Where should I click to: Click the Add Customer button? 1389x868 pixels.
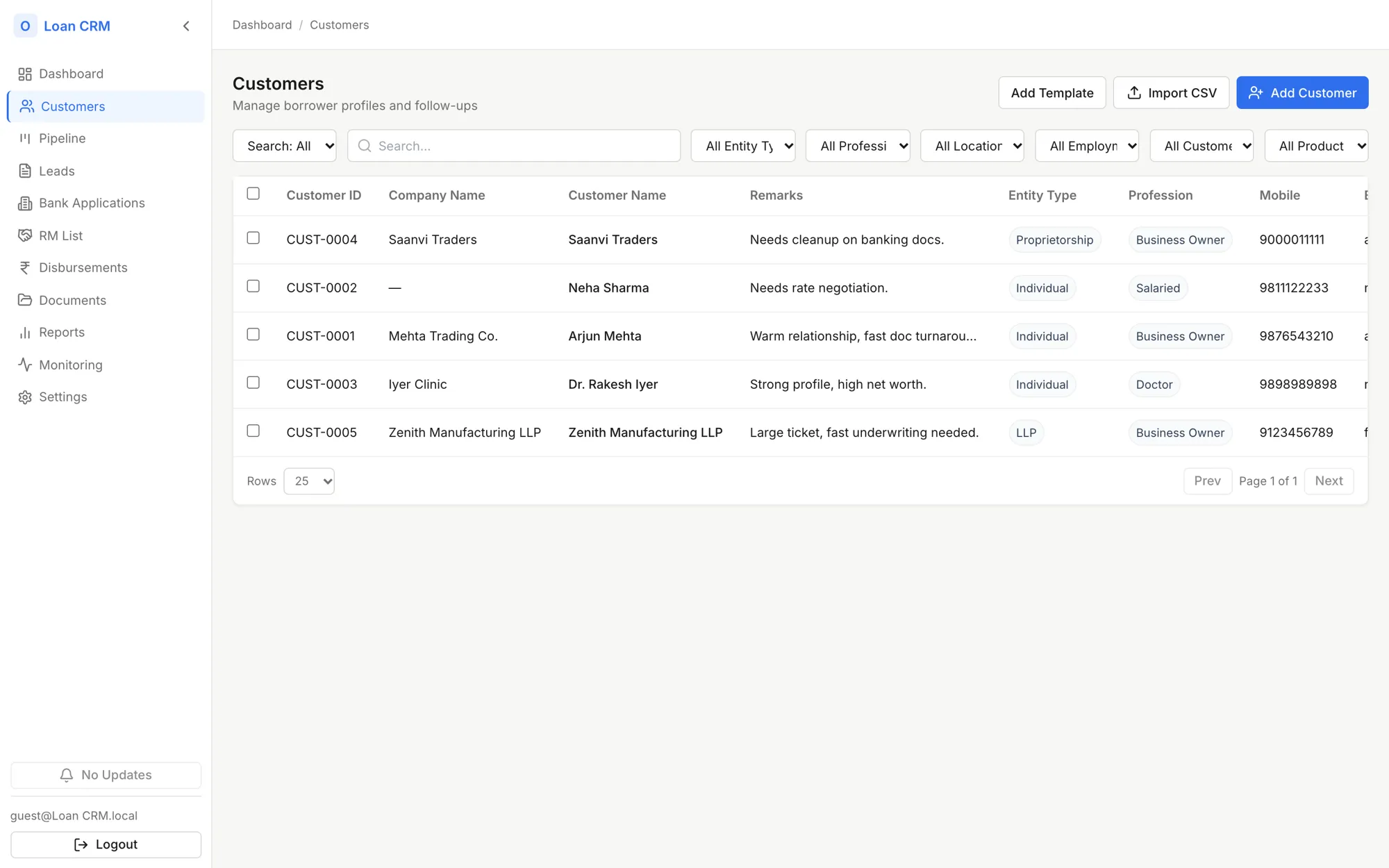pos(1302,92)
